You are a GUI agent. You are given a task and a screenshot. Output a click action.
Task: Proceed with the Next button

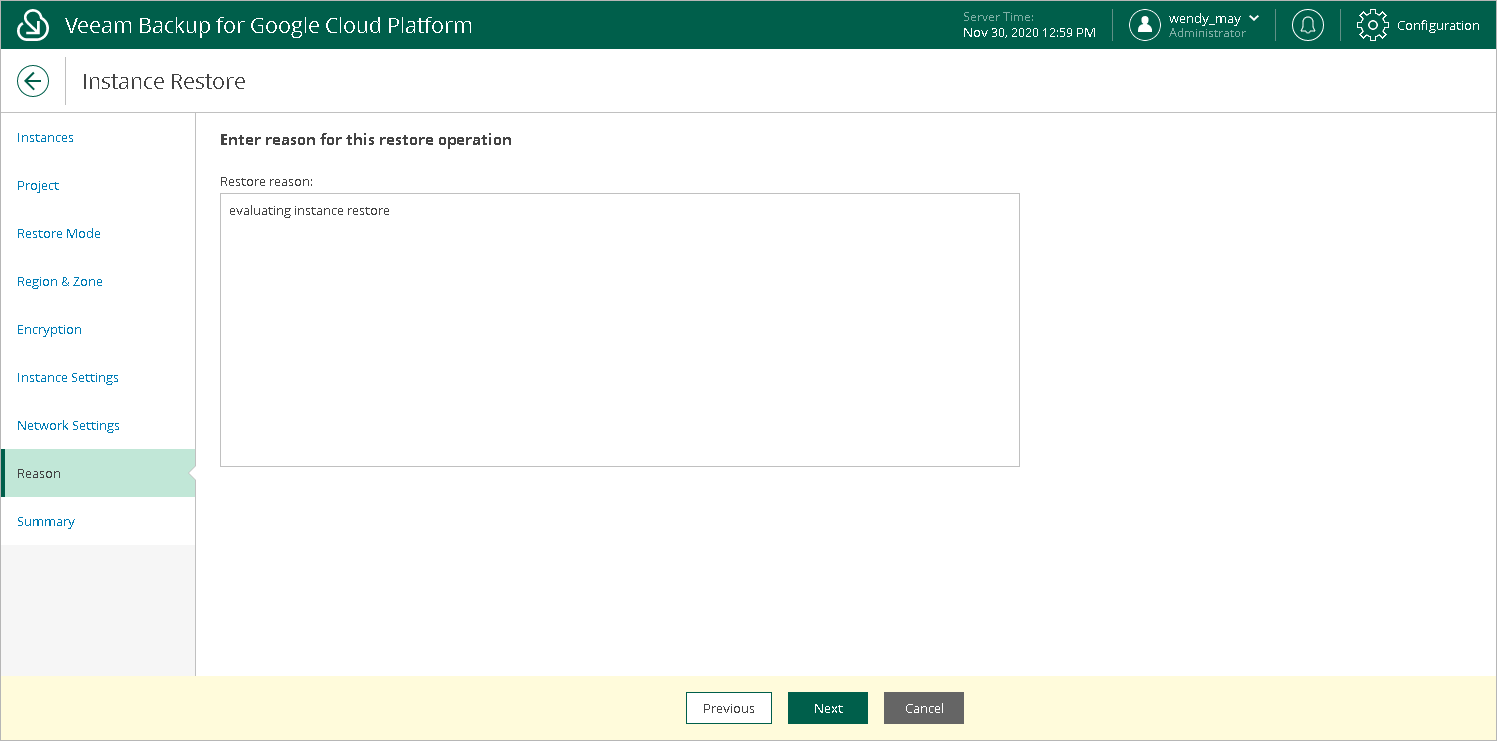(x=828, y=708)
